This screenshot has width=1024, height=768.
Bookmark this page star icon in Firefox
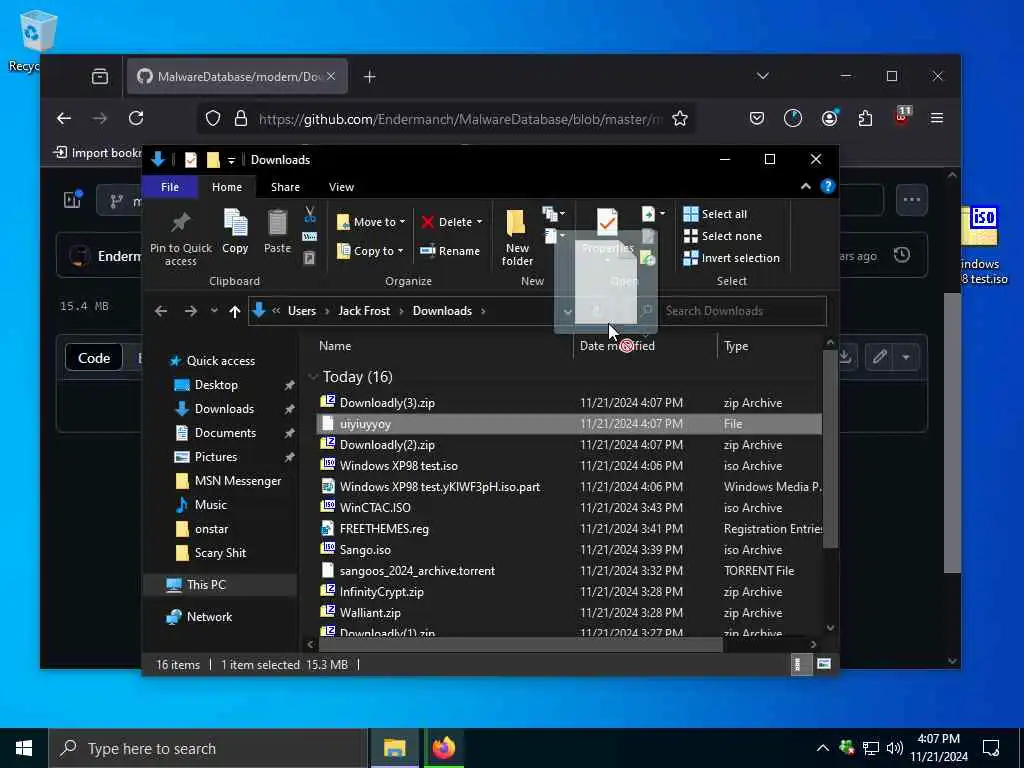click(x=679, y=118)
